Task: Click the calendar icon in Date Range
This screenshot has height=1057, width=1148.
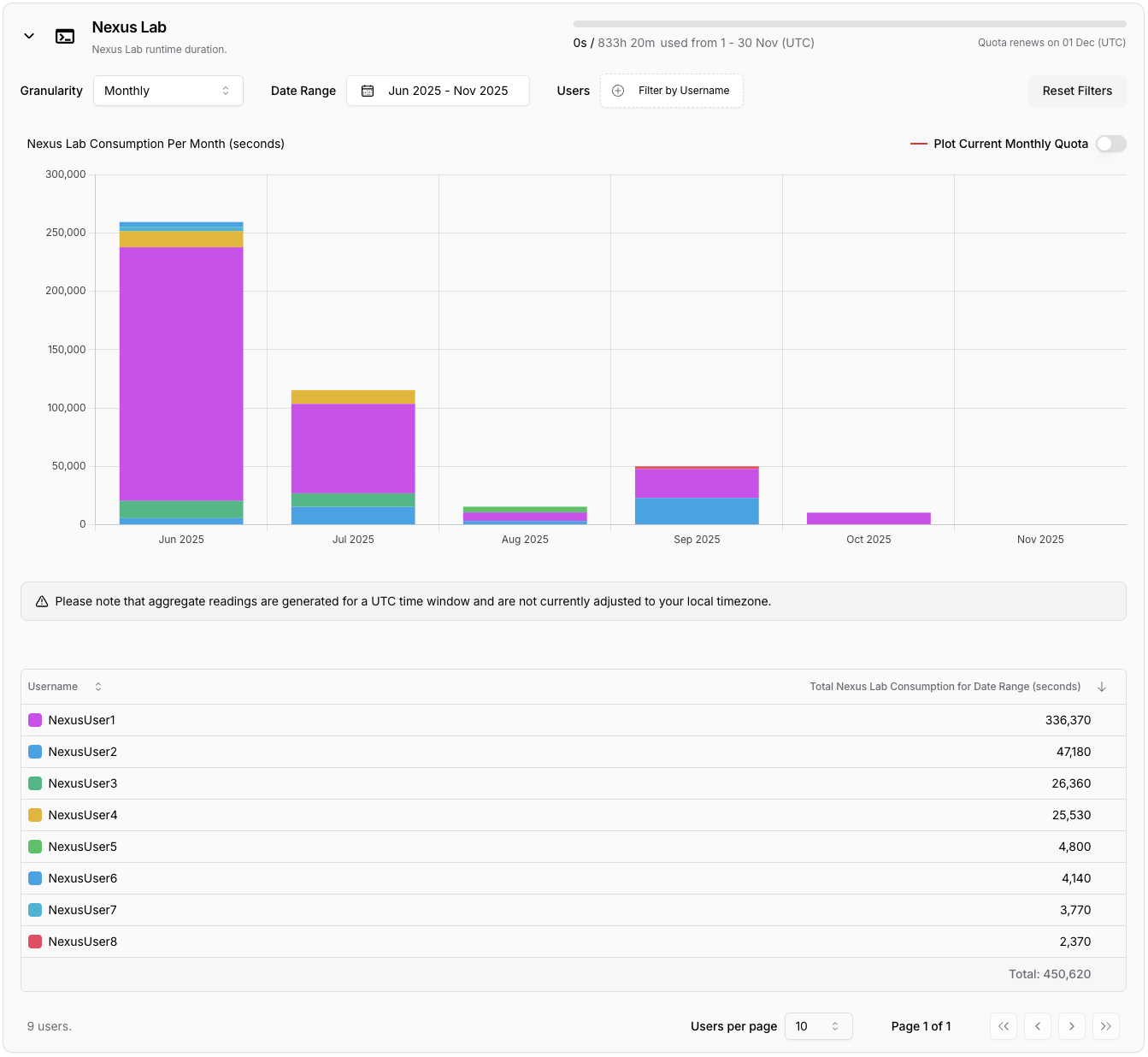Action: click(x=368, y=91)
